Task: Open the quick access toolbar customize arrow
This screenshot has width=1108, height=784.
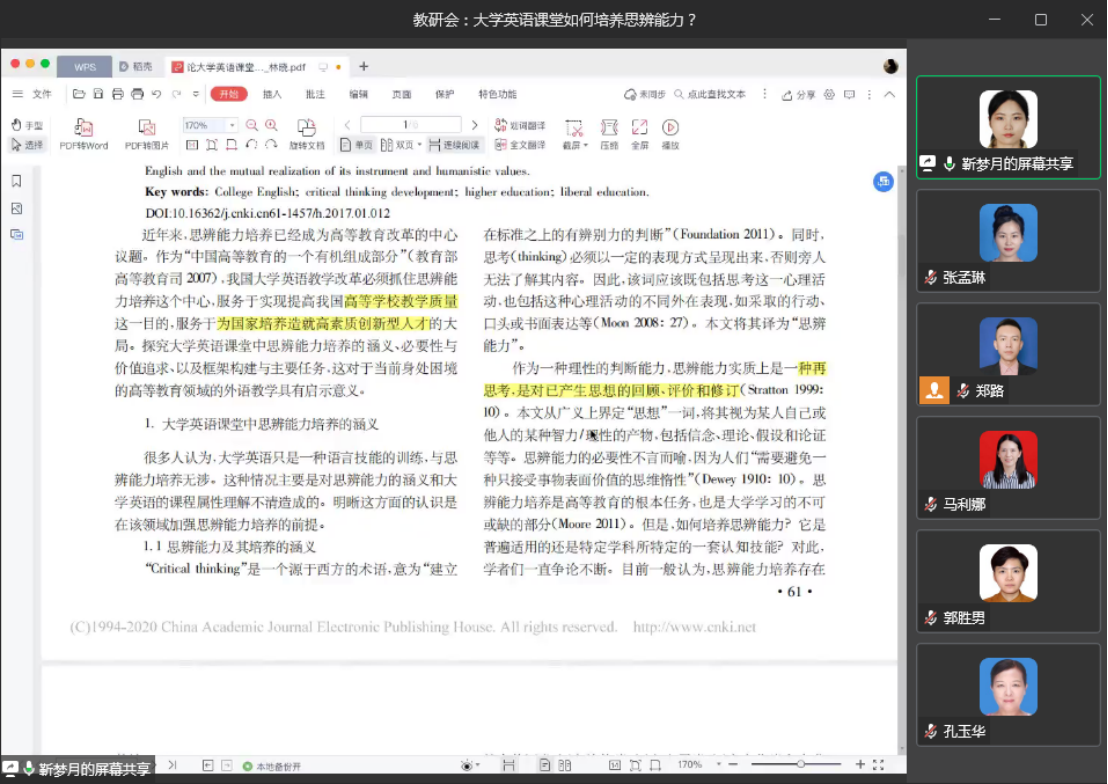Action: 196,94
